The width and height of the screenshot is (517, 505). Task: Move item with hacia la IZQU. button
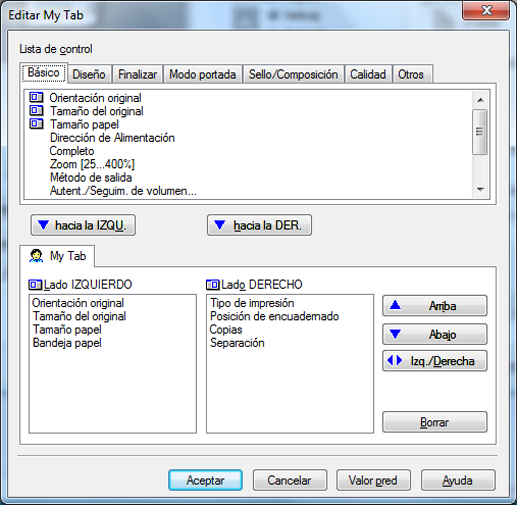pyautogui.click(x=83, y=225)
